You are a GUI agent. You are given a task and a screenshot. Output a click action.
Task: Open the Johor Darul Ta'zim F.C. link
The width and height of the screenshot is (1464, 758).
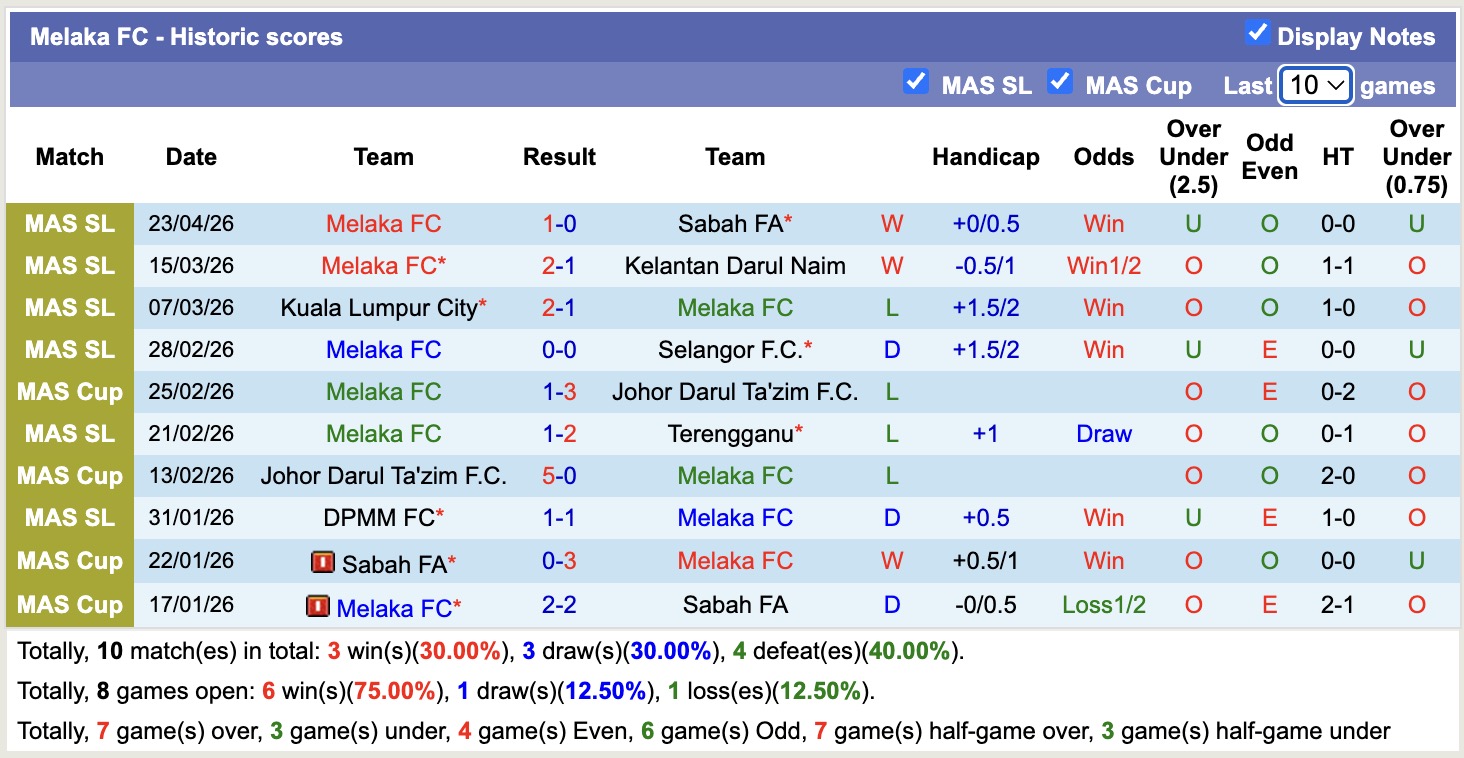[735, 391]
